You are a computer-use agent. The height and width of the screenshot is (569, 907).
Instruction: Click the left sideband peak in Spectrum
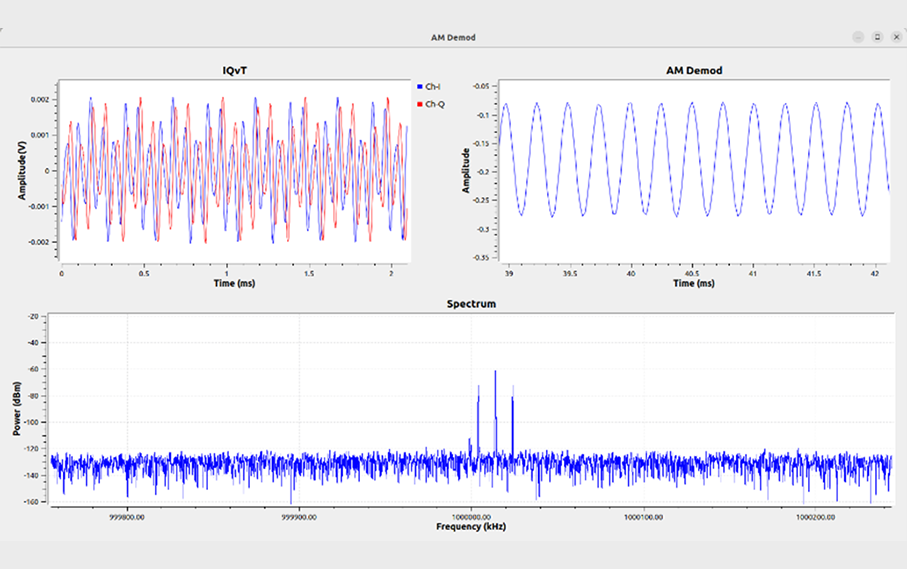478,393
